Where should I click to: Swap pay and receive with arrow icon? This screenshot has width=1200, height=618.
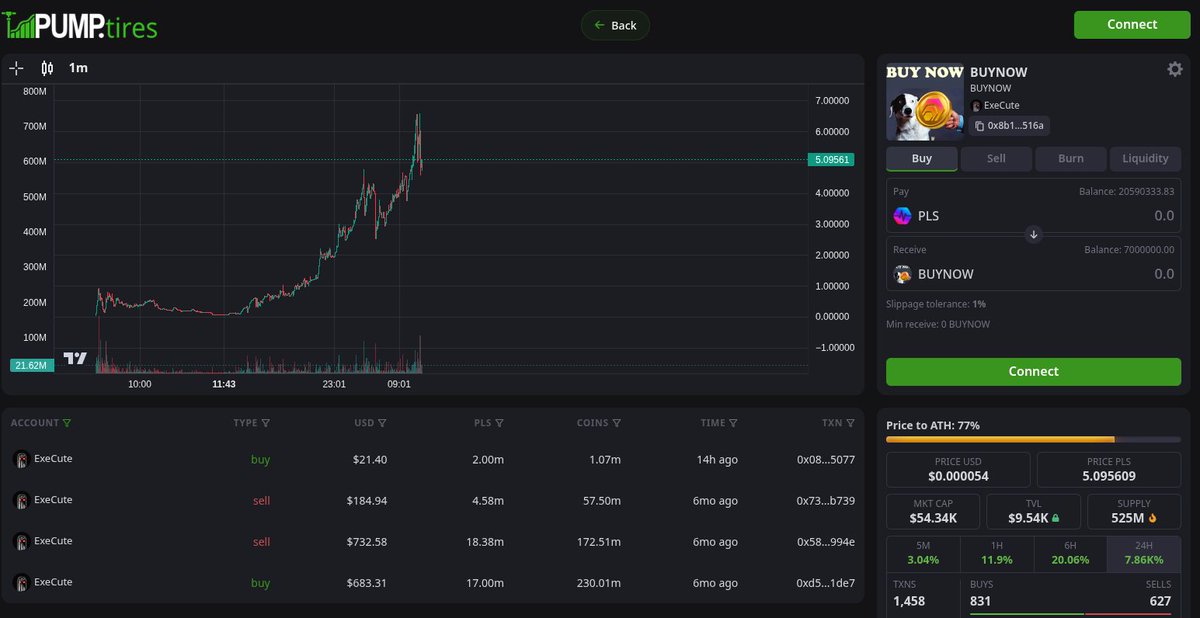point(1034,234)
